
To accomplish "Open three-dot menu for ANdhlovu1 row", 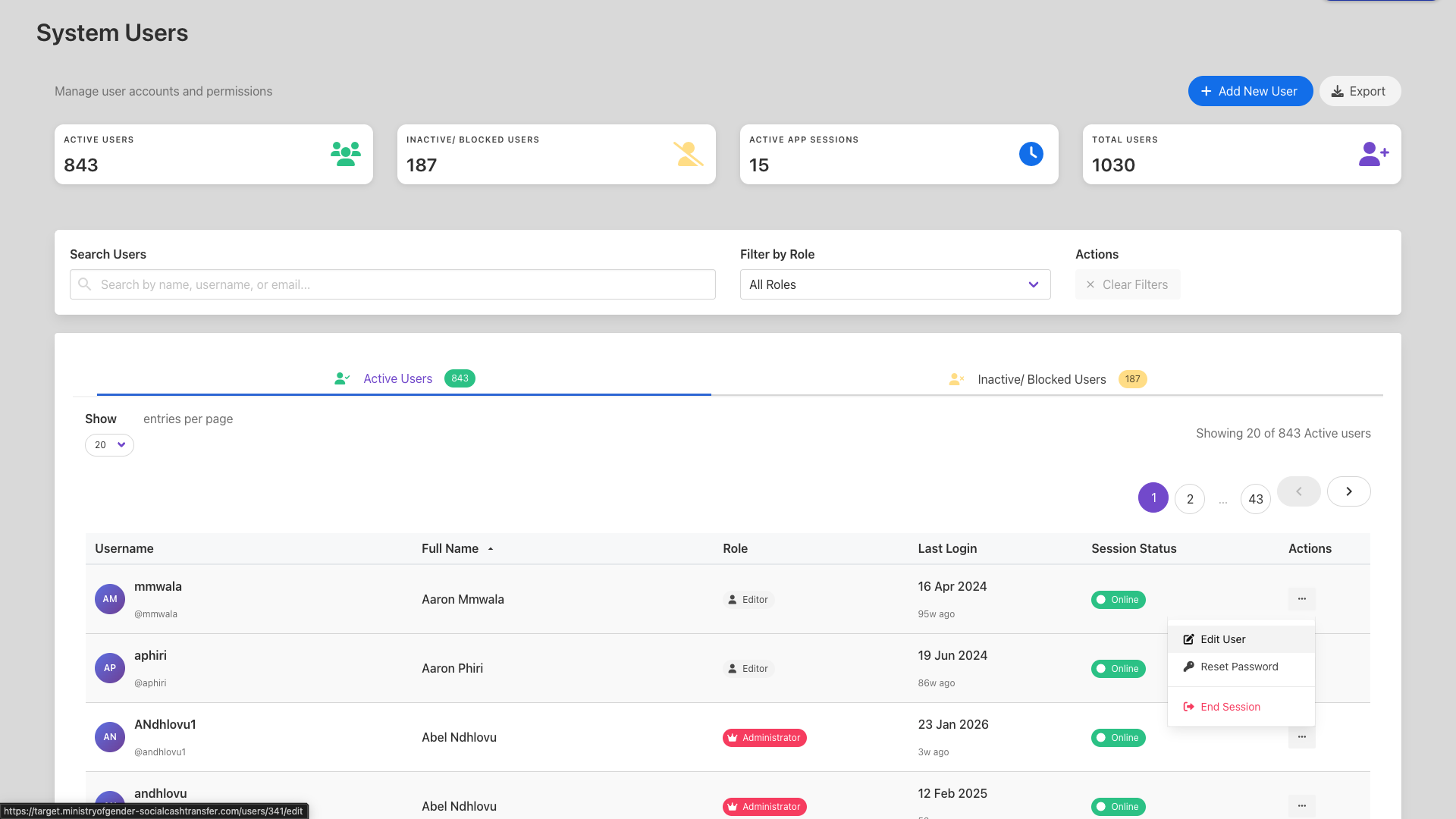I will (1301, 737).
